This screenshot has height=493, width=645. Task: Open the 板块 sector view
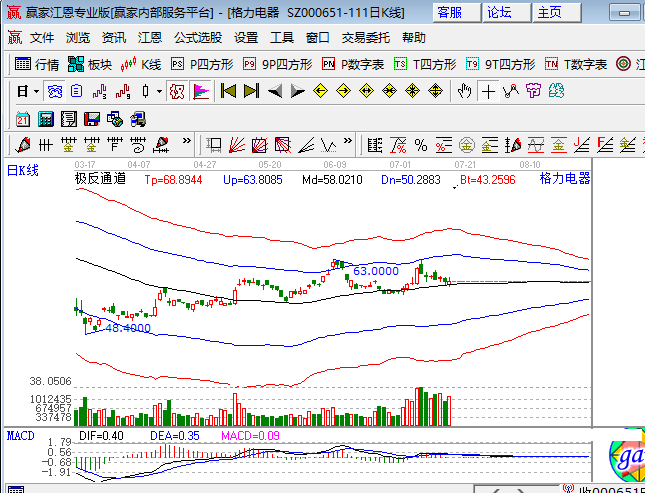(90, 64)
